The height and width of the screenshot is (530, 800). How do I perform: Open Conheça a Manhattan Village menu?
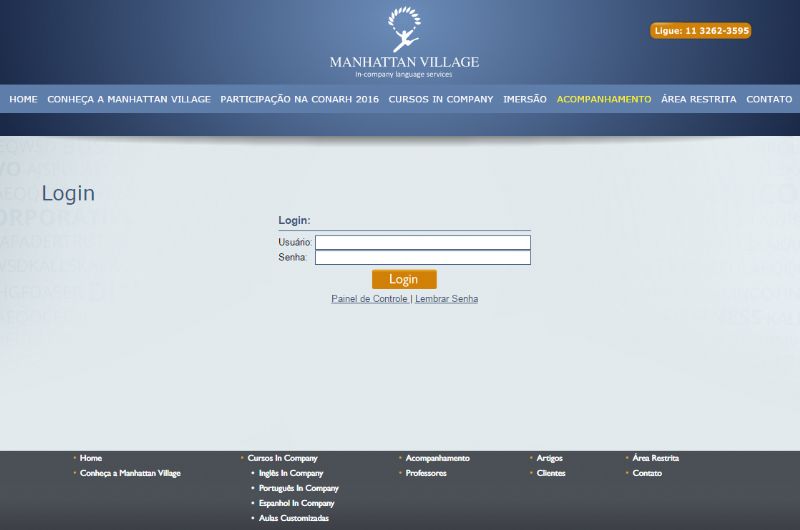129,99
